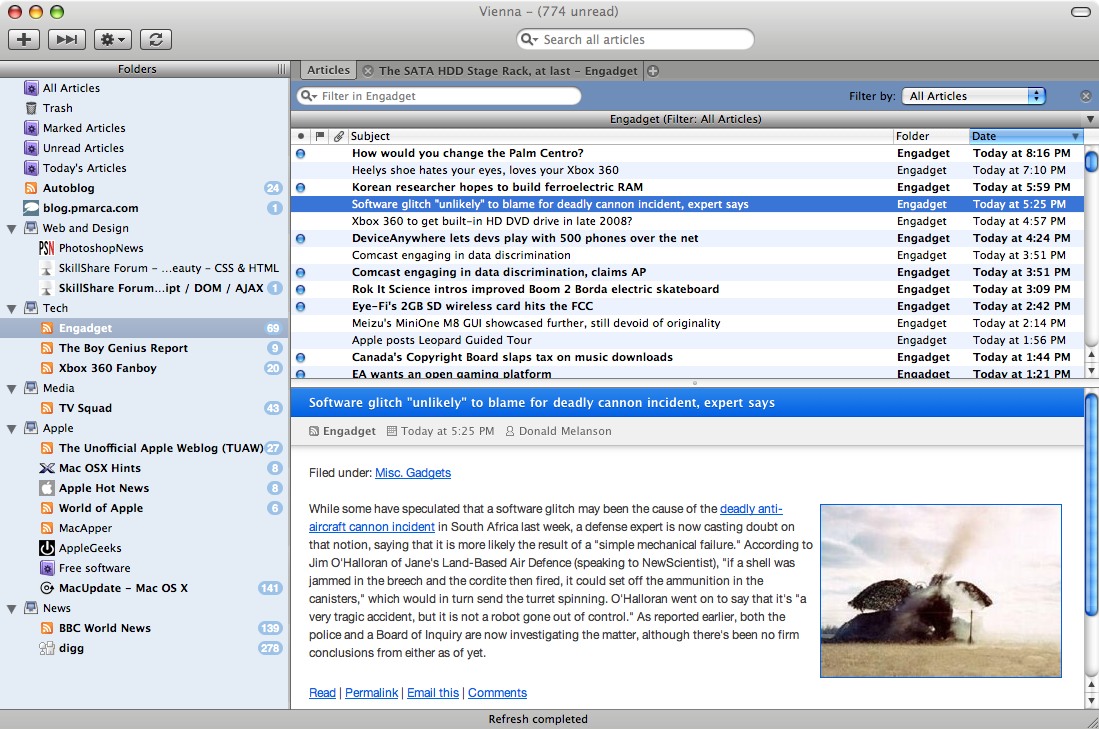Sort by the Folder column header
This screenshot has height=729, width=1099.
pyautogui.click(x=931, y=136)
